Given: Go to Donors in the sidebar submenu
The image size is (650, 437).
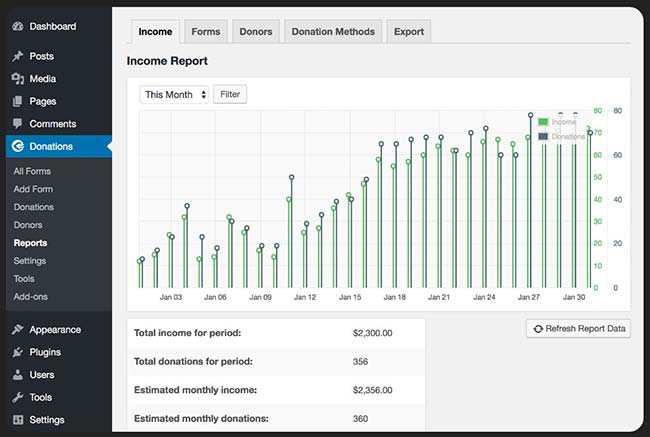Looking at the screenshot, I should (28, 225).
